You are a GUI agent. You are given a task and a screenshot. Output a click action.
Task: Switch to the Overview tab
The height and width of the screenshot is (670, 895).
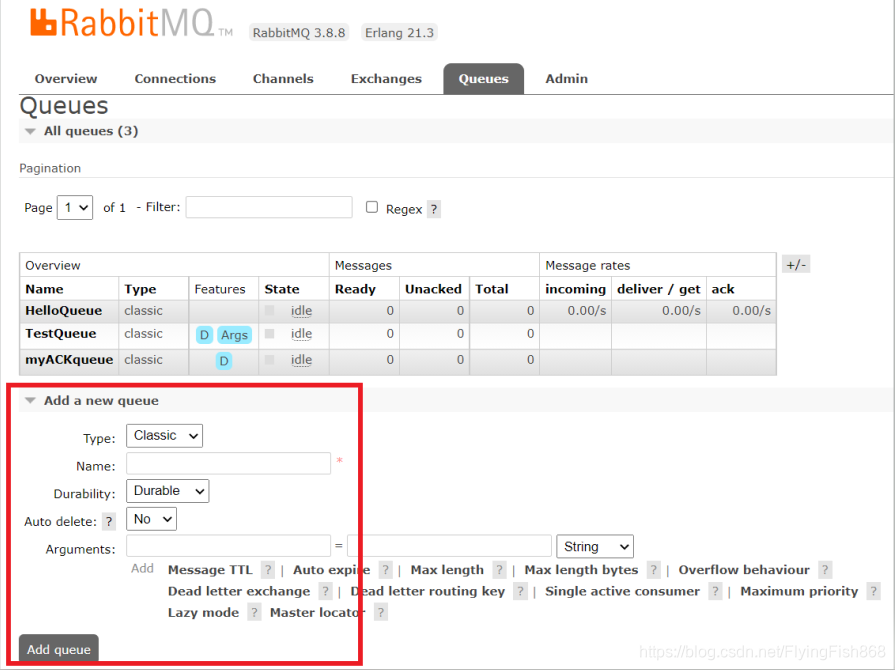(x=66, y=79)
